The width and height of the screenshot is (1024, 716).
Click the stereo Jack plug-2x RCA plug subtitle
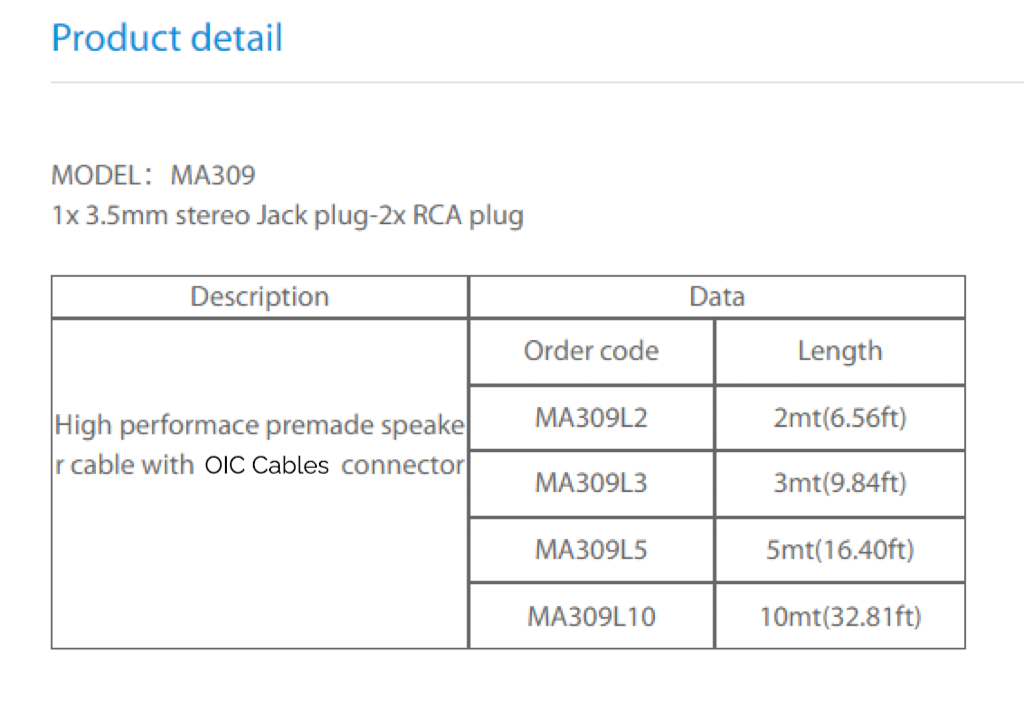287,216
